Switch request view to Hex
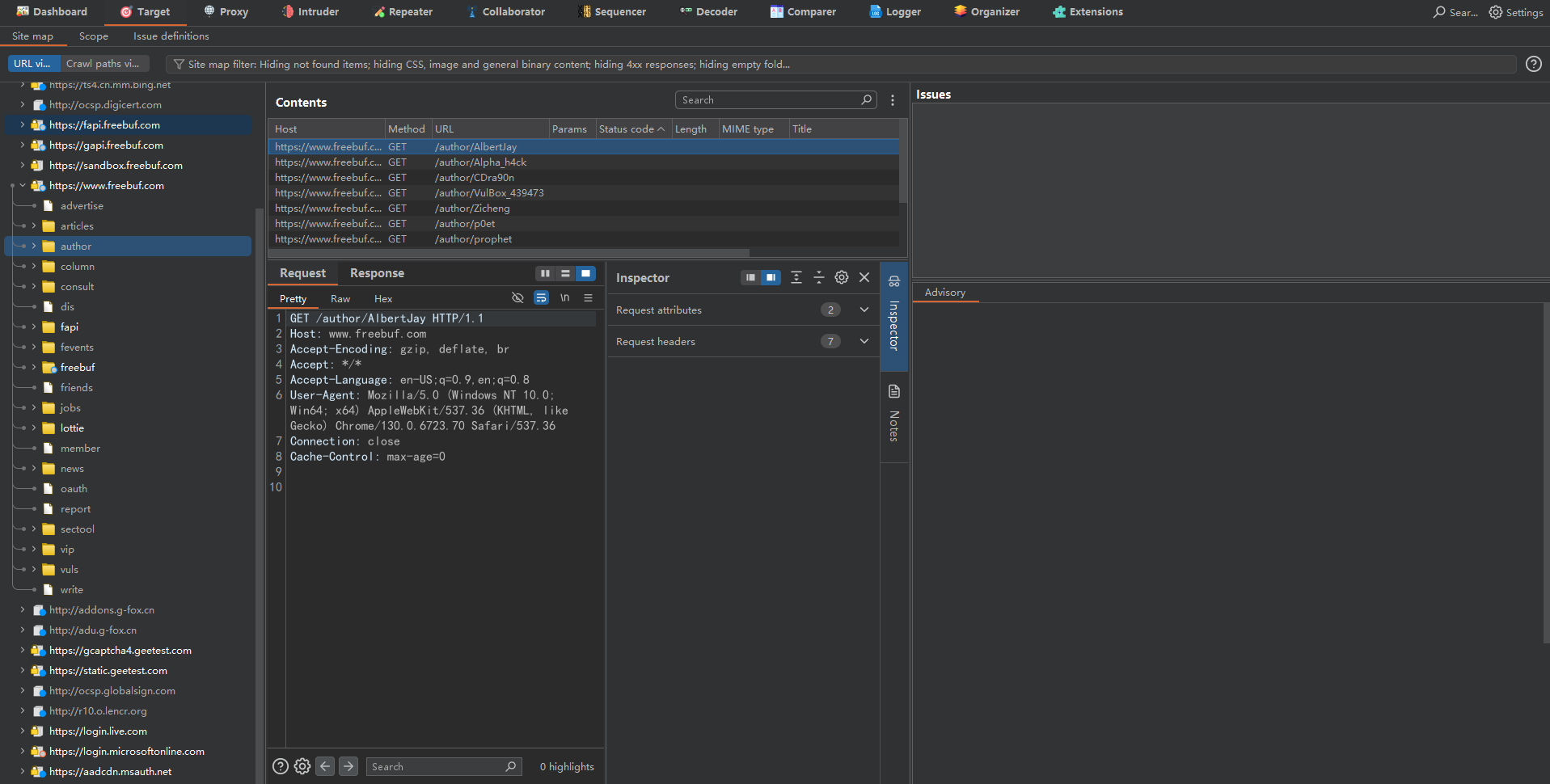The height and width of the screenshot is (784, 1550). (x=383, y=299)
